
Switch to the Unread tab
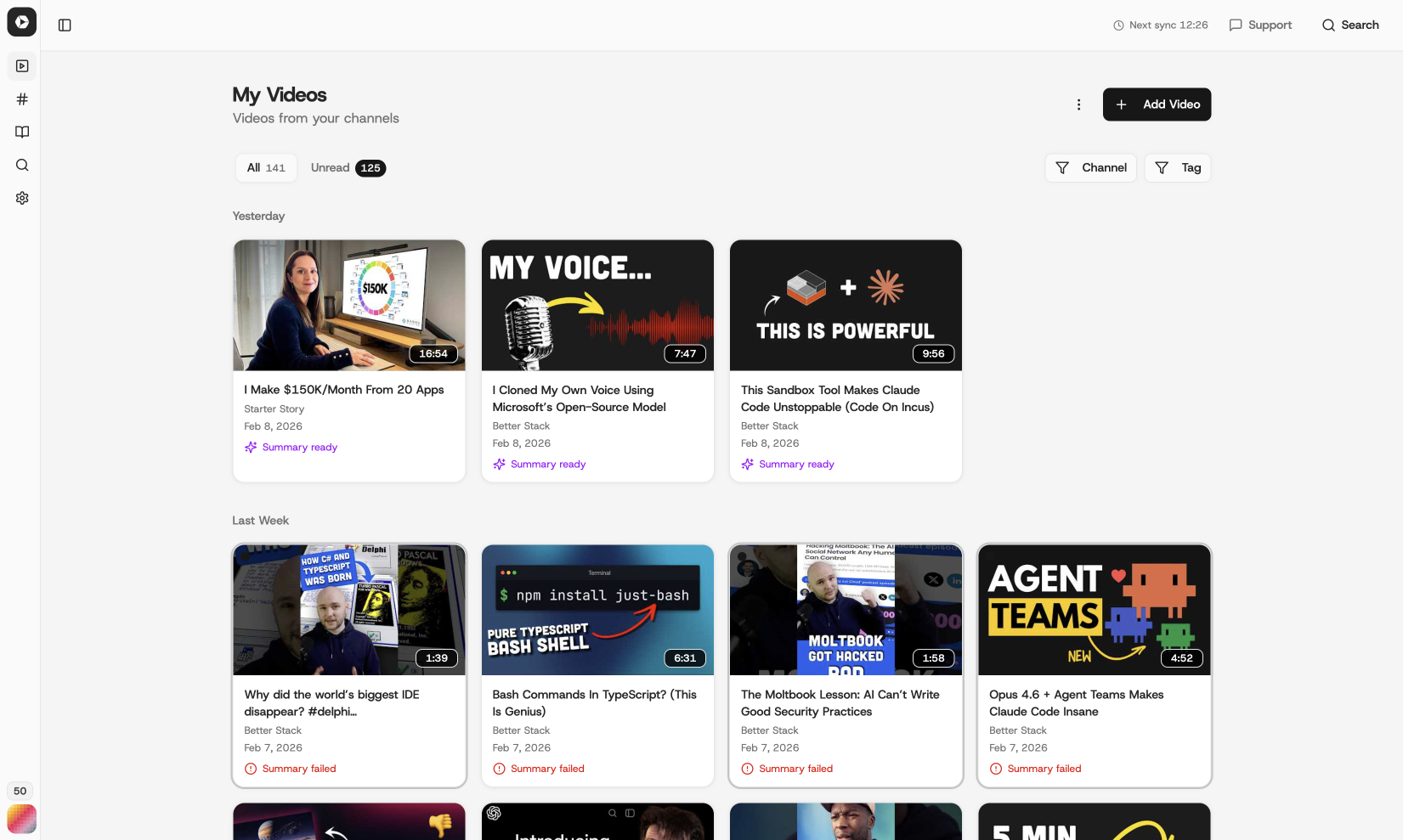(x=348, y=168)
